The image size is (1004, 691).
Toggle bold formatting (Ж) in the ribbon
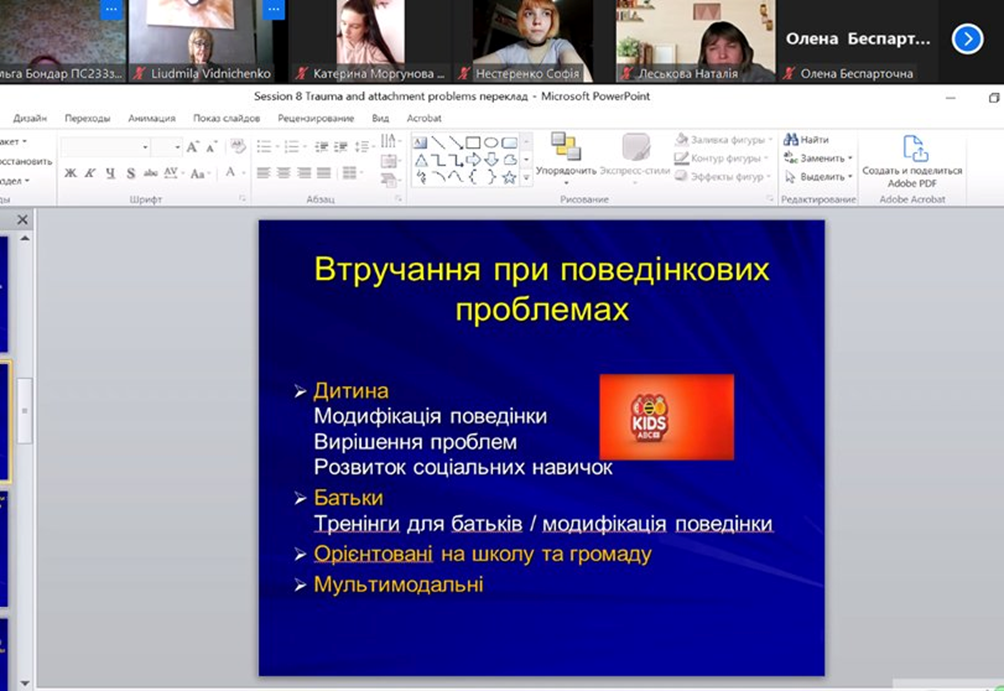click(70, 173)
